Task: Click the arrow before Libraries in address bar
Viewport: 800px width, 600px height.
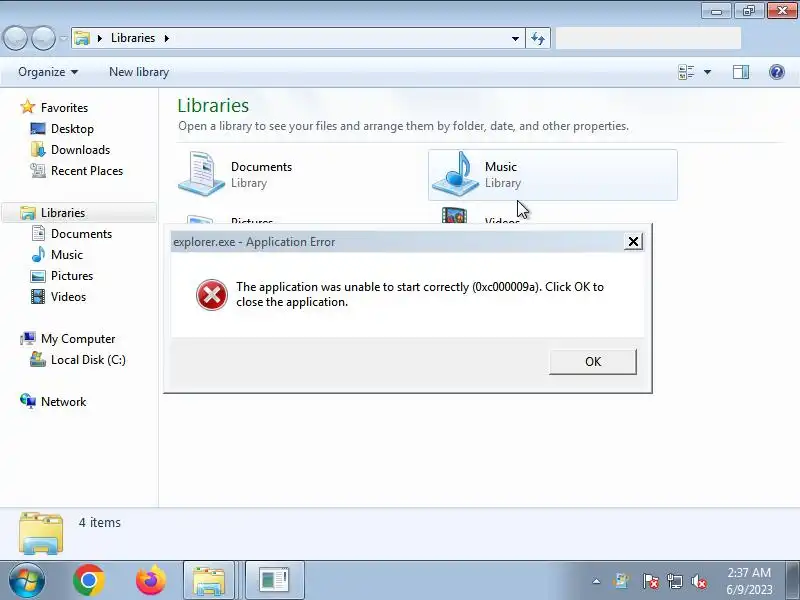Action: (x=100, y=38)
